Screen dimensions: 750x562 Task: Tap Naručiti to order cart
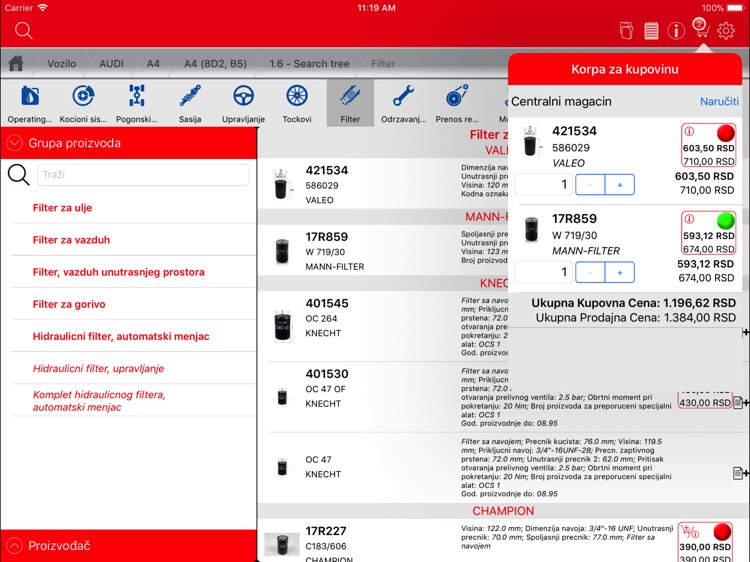click(x=719, y=101)
